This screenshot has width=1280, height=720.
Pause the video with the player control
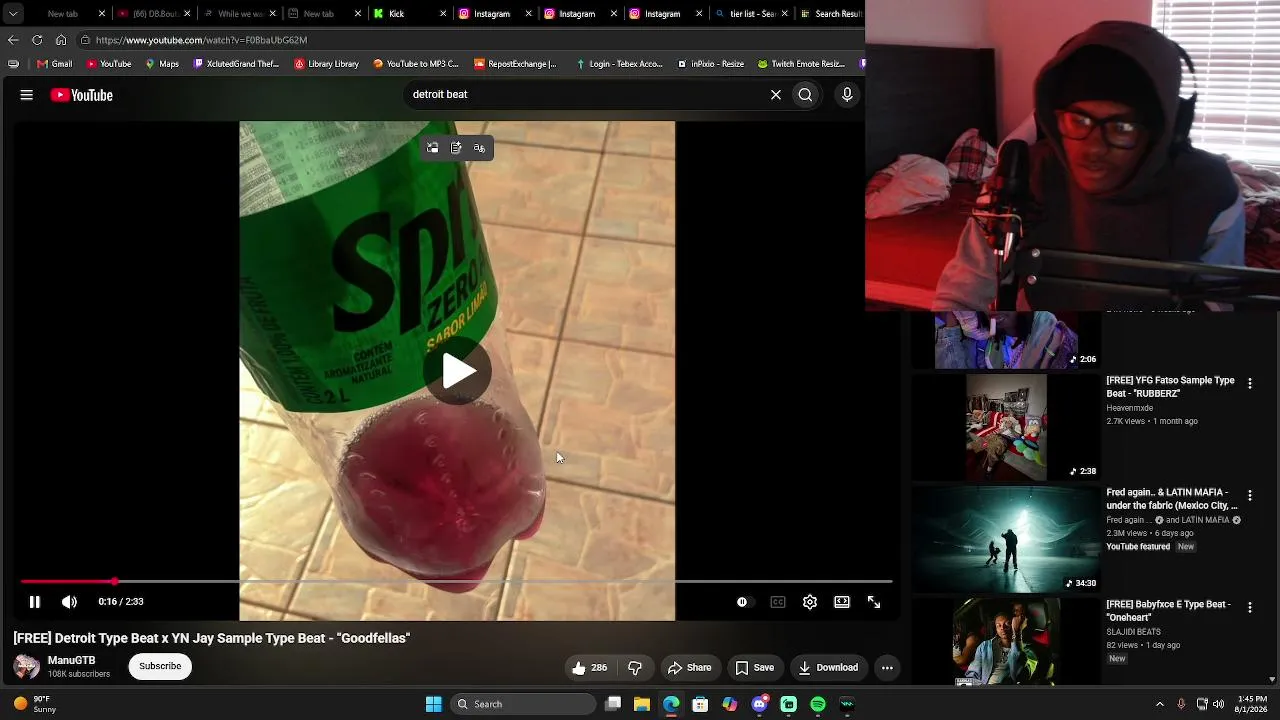point(34,602)
